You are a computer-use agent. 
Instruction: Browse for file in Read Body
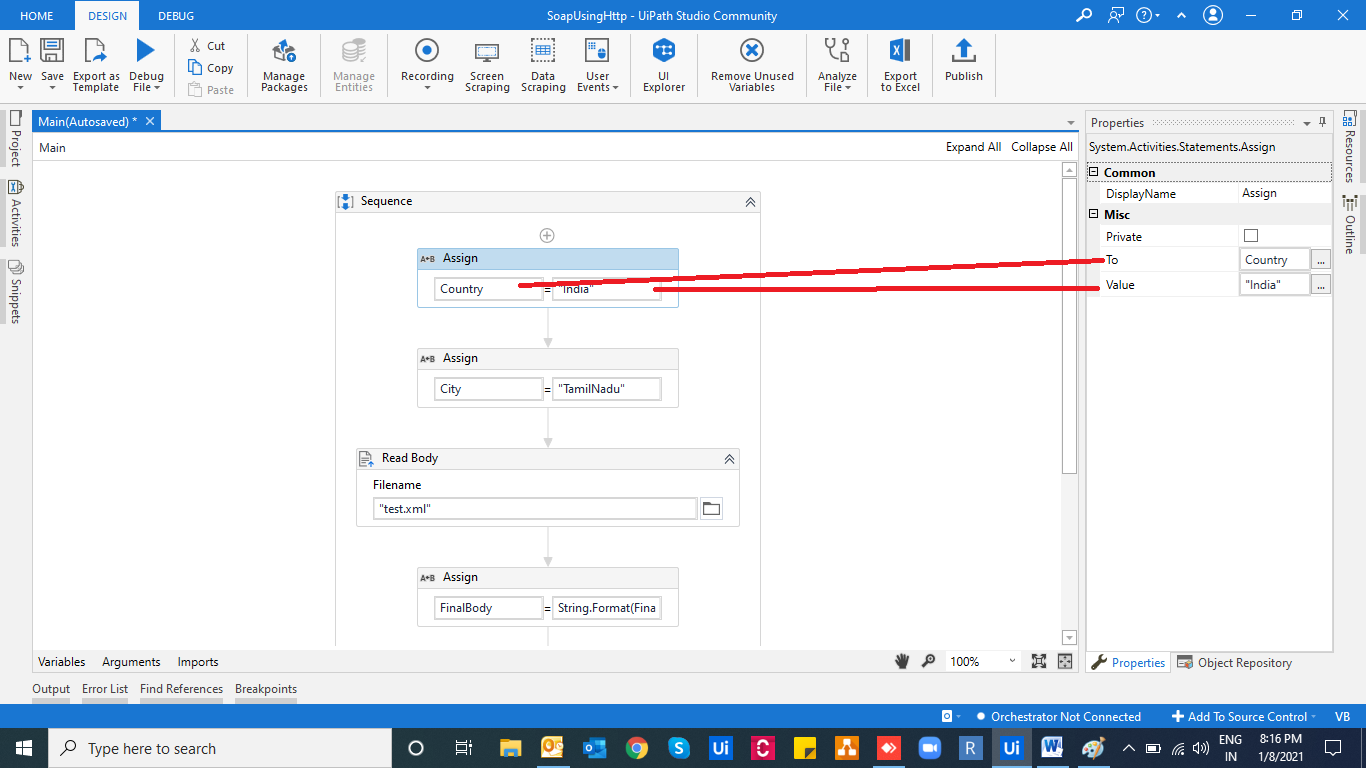pyautogui.click(x=711, y=509)
